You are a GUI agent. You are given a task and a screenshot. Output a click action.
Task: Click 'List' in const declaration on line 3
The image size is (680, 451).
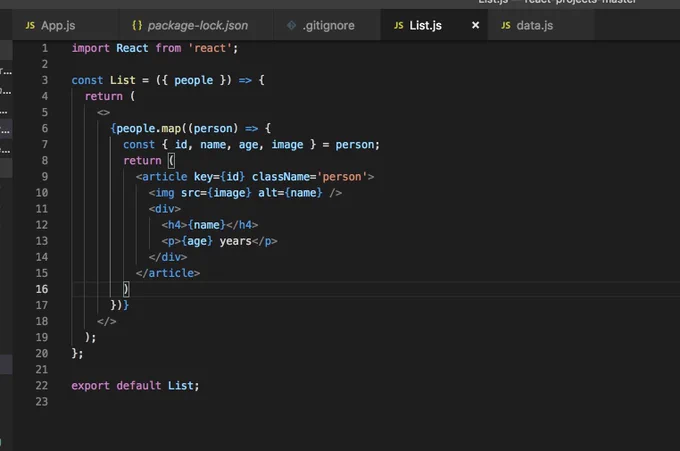click(x=122, y=80)
